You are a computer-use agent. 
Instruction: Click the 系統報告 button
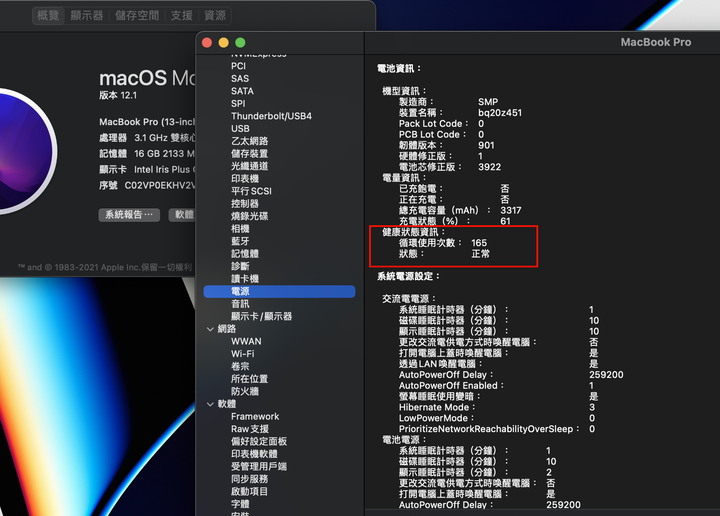(129, 215)
